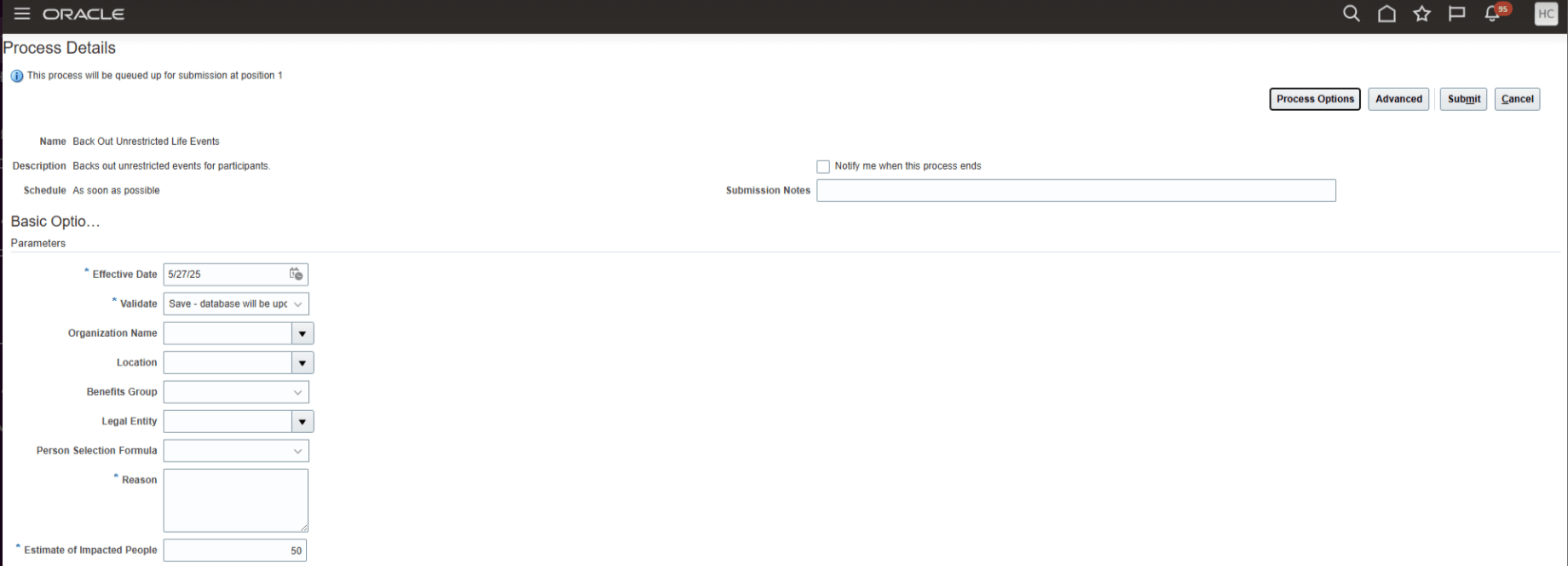Open the Legal Entity dropdown arrow
The height and width of the screenshot is (566, 1568).
pyautogui.click(x=303, y=421)
